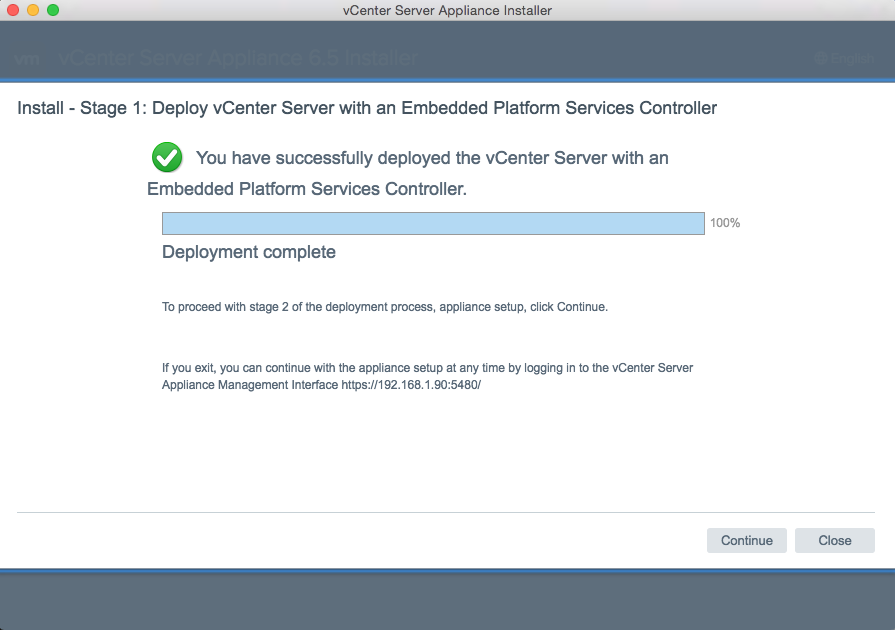Click the 100% completed progress bar

tap(434, 223)
